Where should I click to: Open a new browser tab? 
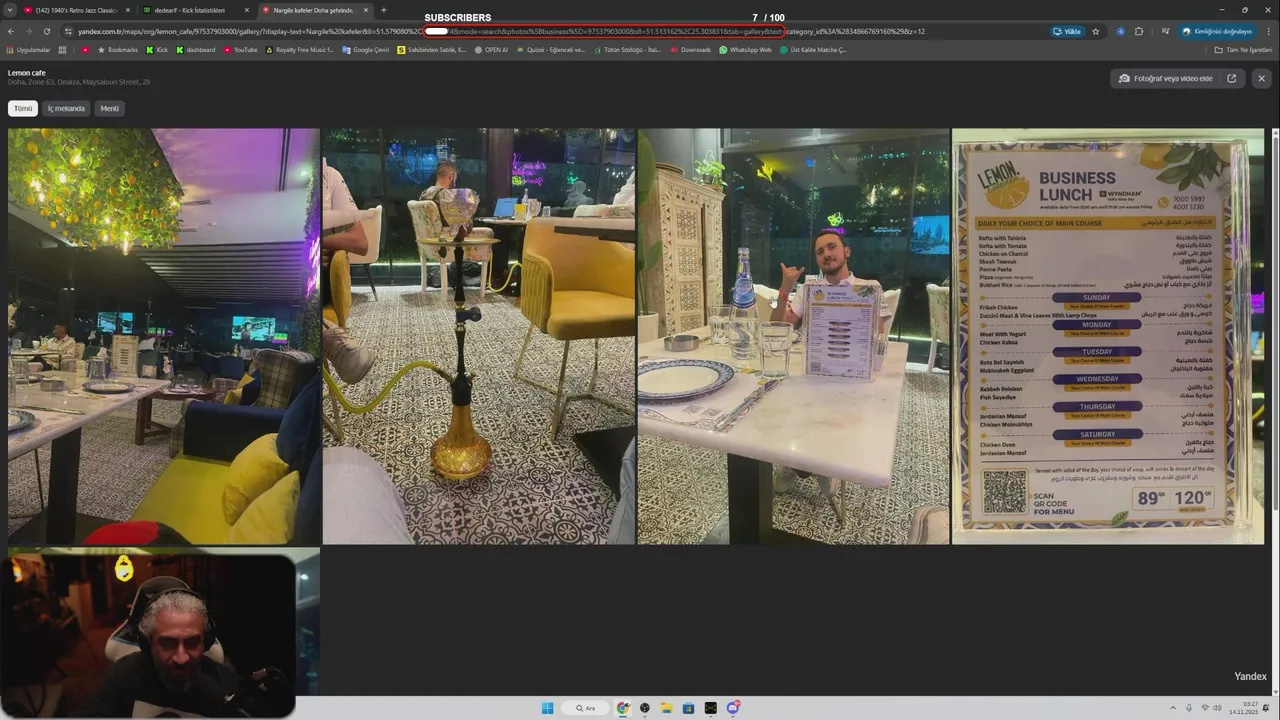[x=384, y=10]
